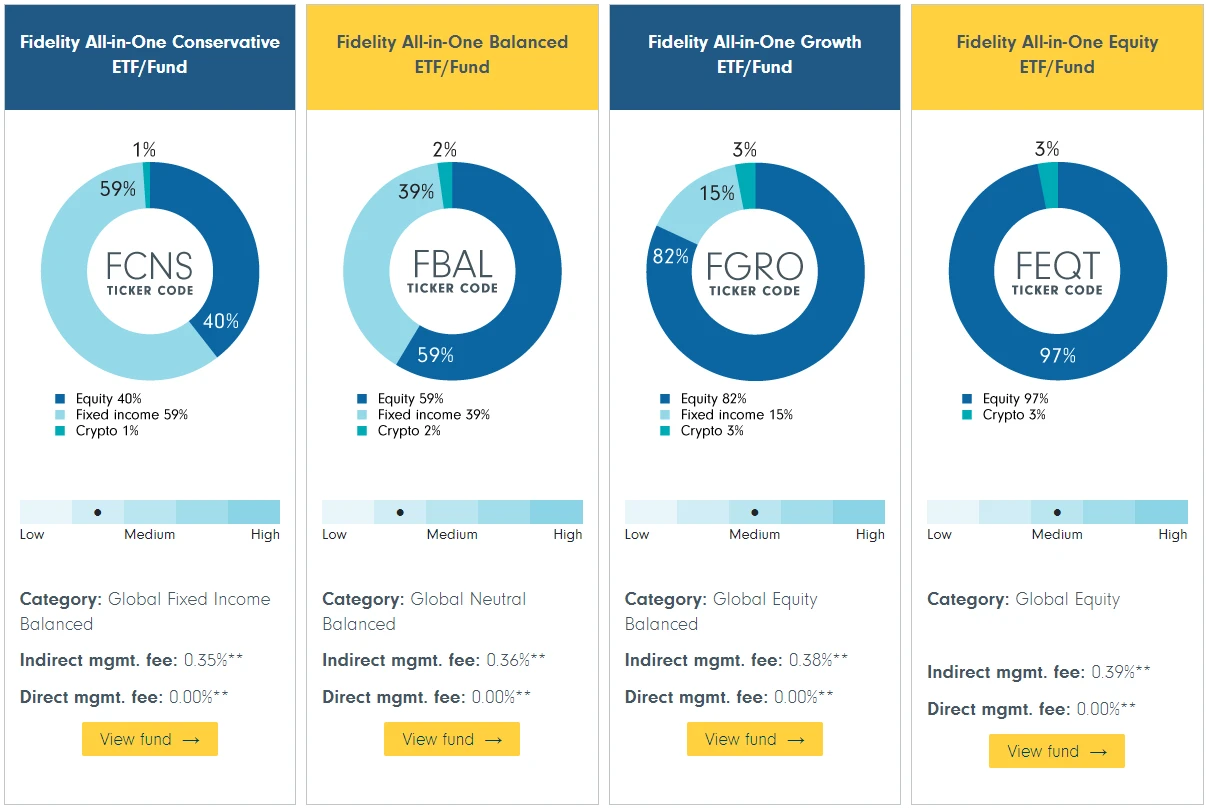Click the Equity 40% legend swatch
The height and width of the screenshot is (808, 1206).
point(62,399)
